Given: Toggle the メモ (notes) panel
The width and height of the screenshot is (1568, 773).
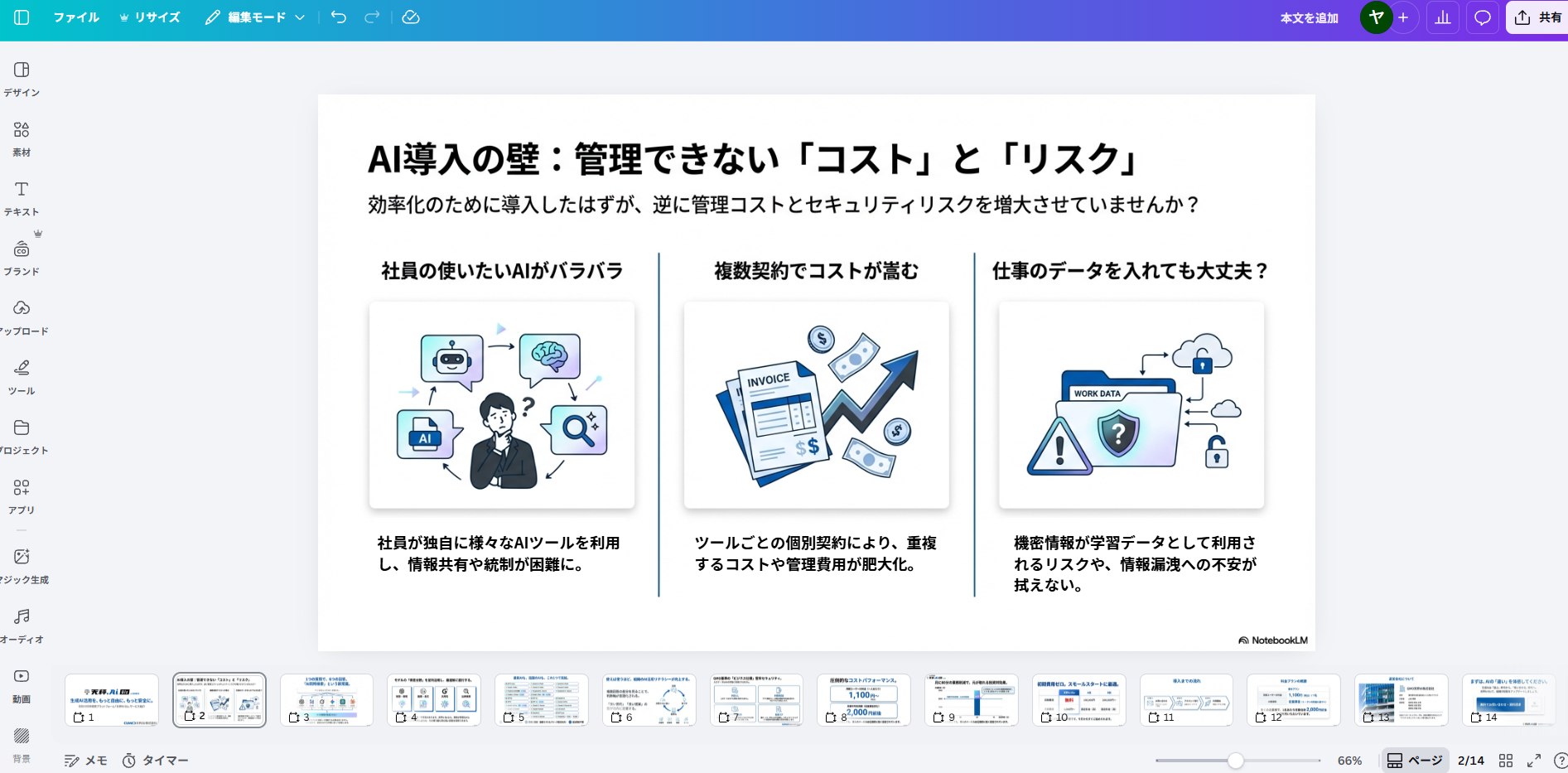Looking at the screenshot, I should coord(85,760).
